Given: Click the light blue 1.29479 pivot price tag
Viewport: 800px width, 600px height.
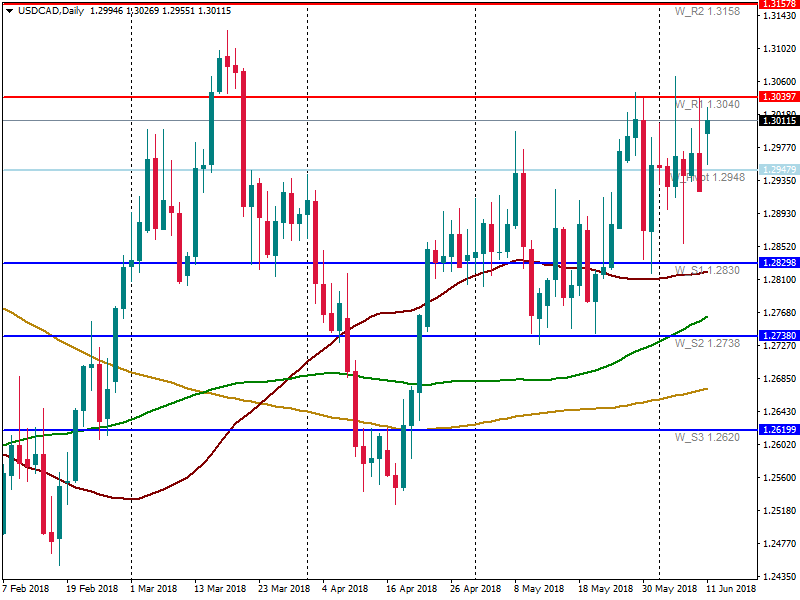Looking at the screenshot, I should pyautogui.click(x=778, y=170).
